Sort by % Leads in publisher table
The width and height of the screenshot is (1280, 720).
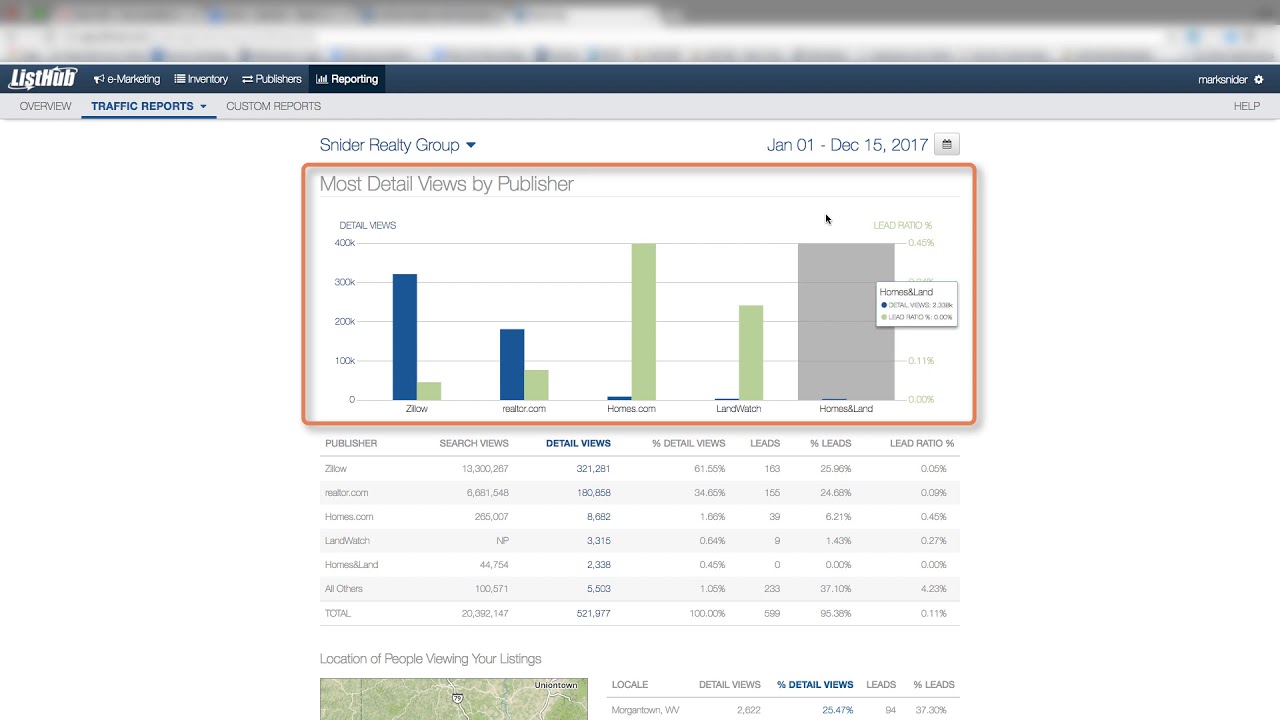click(x=830, y=443)
